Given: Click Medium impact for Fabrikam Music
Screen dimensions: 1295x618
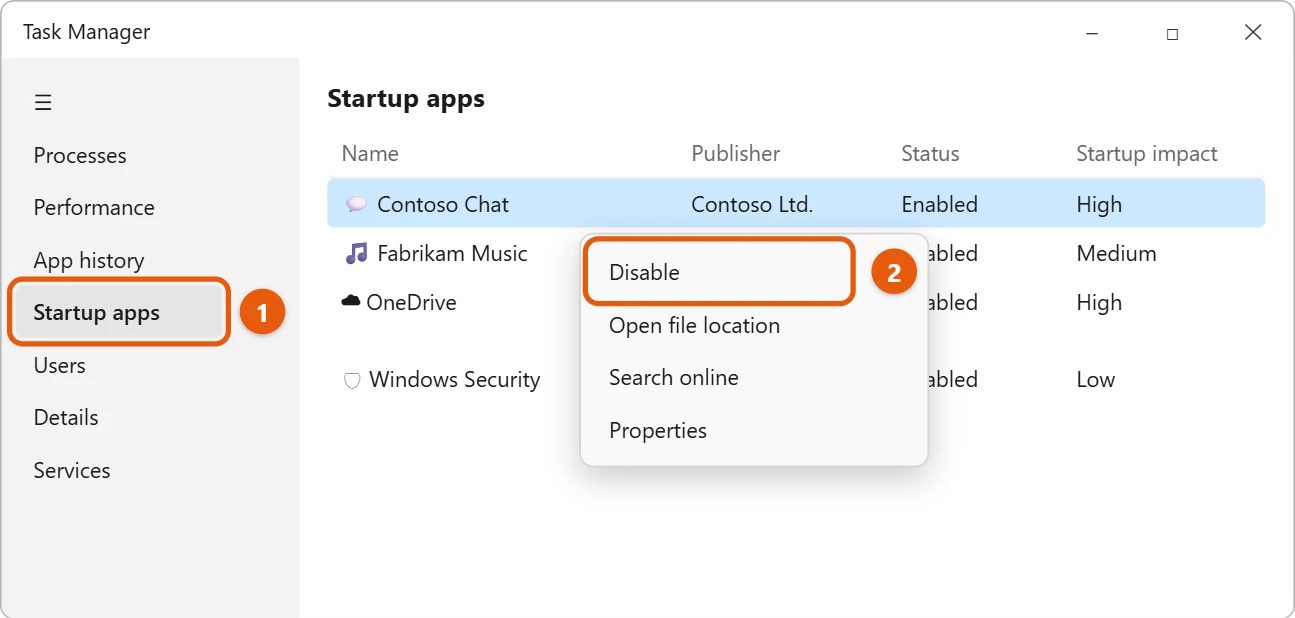Looking at the screenshot, I should [1116, 253].
